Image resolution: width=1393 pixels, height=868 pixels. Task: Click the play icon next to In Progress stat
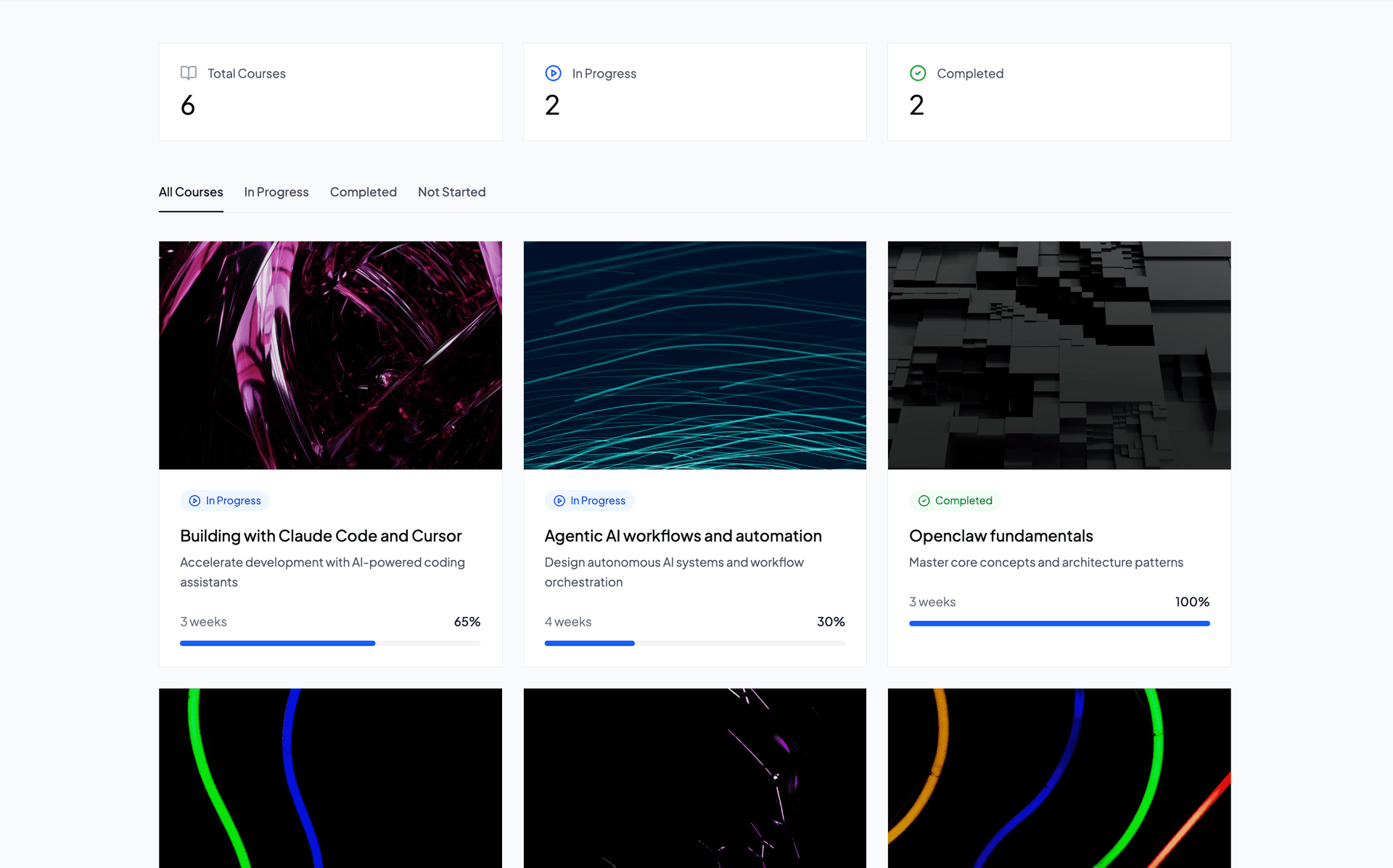(553, 73)
